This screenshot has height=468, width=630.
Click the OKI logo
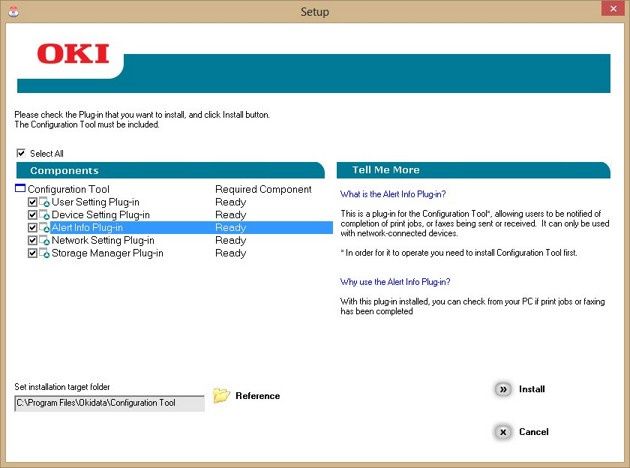(x=73, y=54)
